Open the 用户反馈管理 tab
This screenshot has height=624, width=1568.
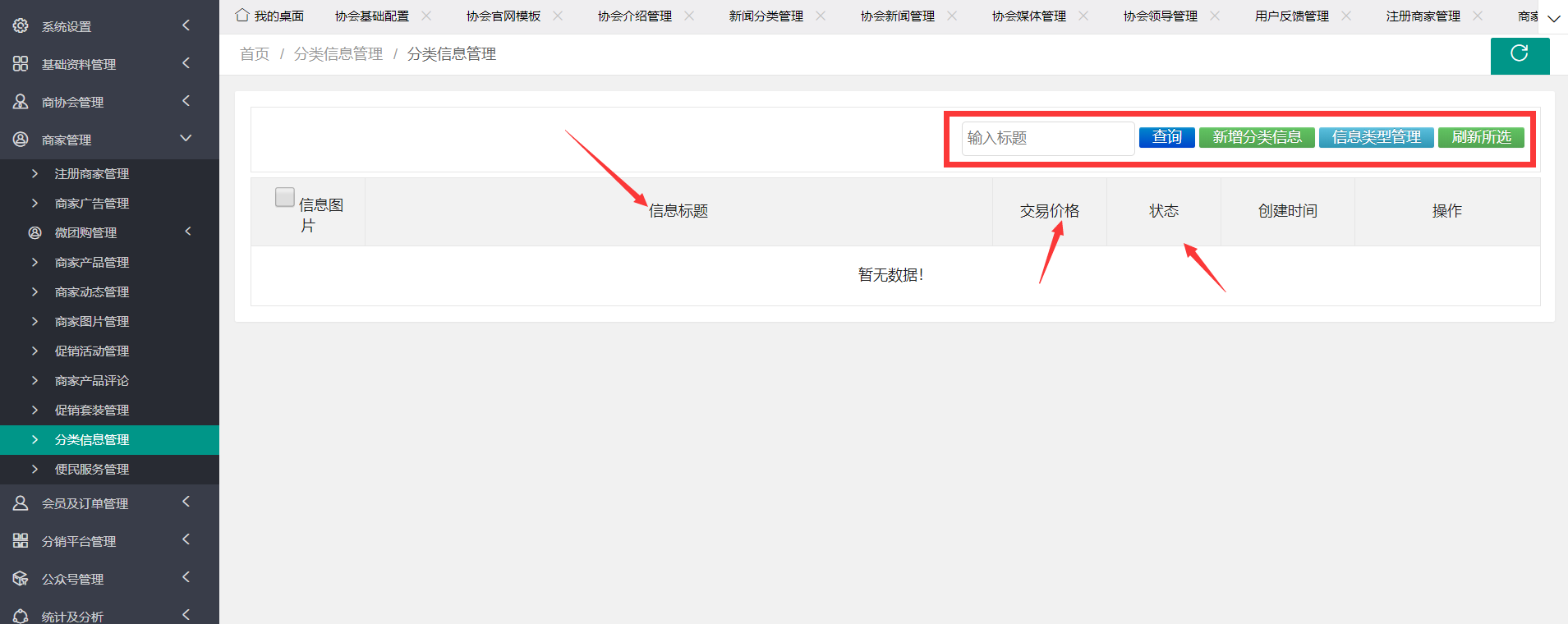(x=1291, y=16)
